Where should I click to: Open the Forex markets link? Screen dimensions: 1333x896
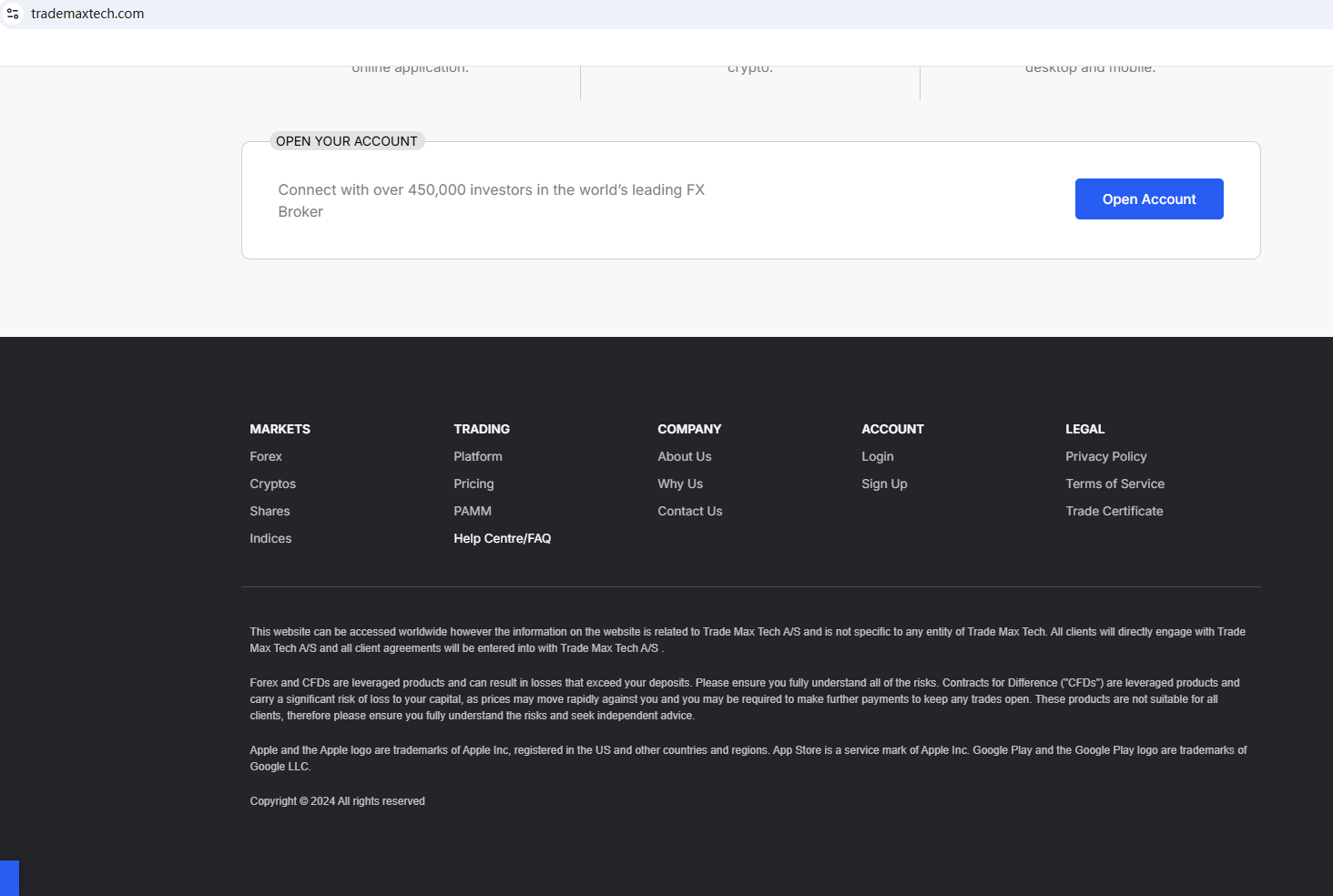click(266, 456)
